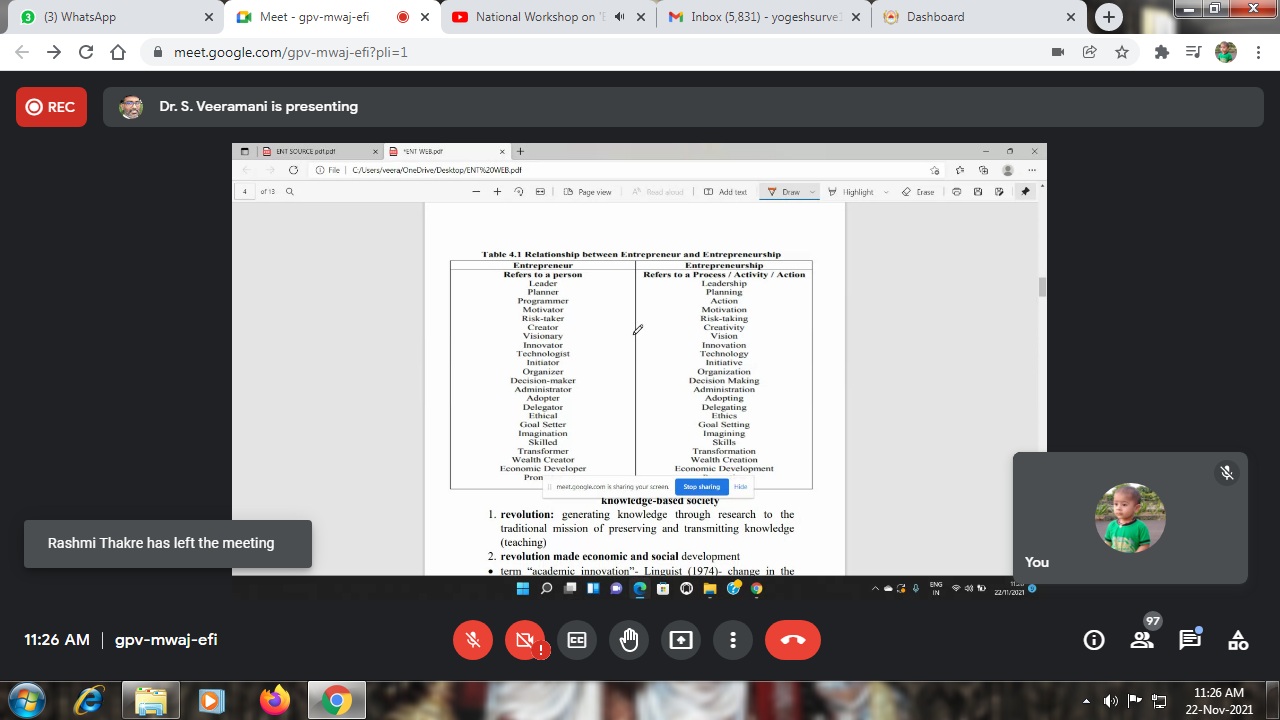Toggle closed captions button
The height and width of the screenshot is (720, 1280).
(x=577, y=640)
